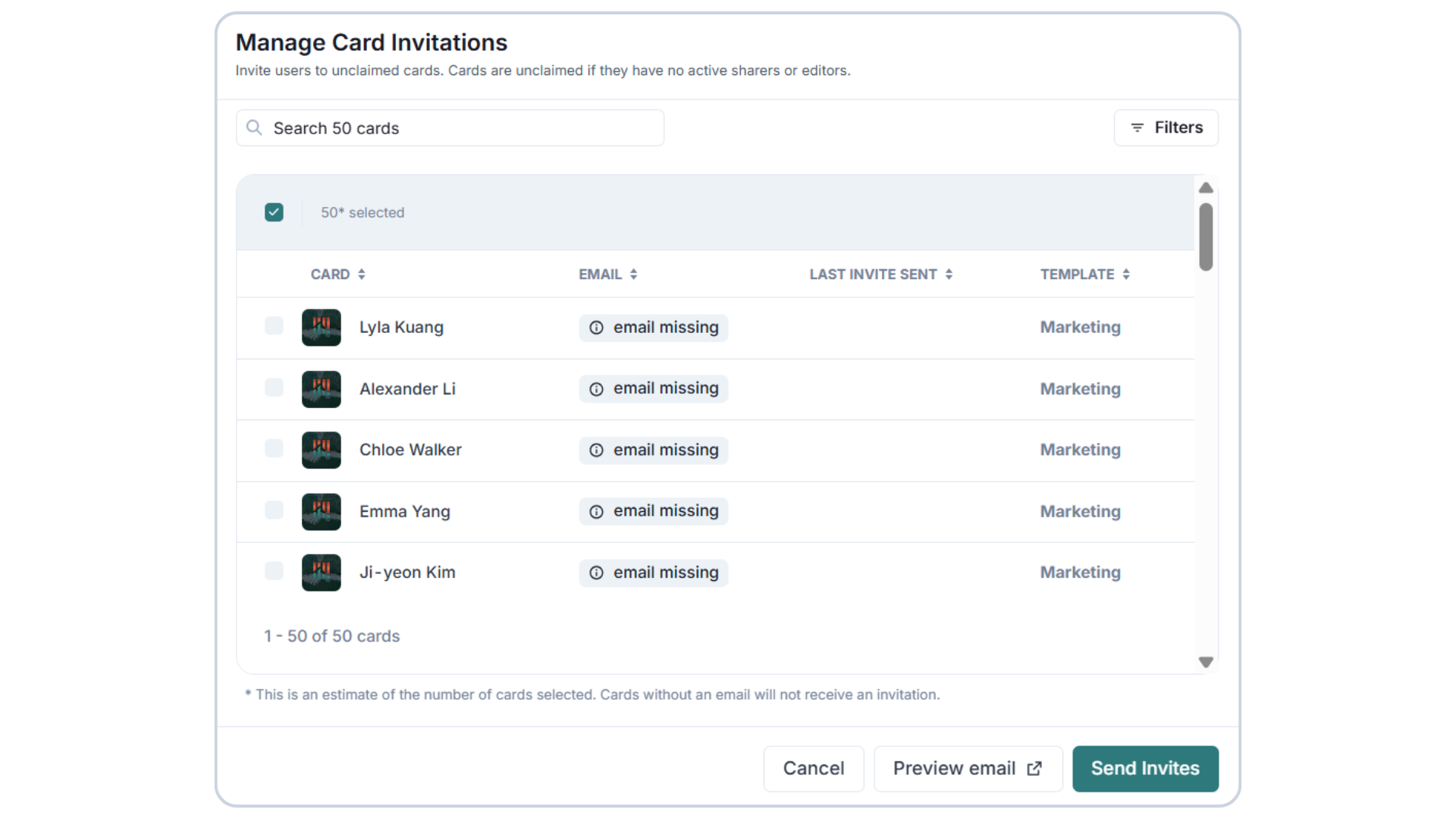Image resolution: width=1456 pixels, height=819 pixels.
Task: Click '1 - 50 of 50 cards' text
Action: click(331, 636)
